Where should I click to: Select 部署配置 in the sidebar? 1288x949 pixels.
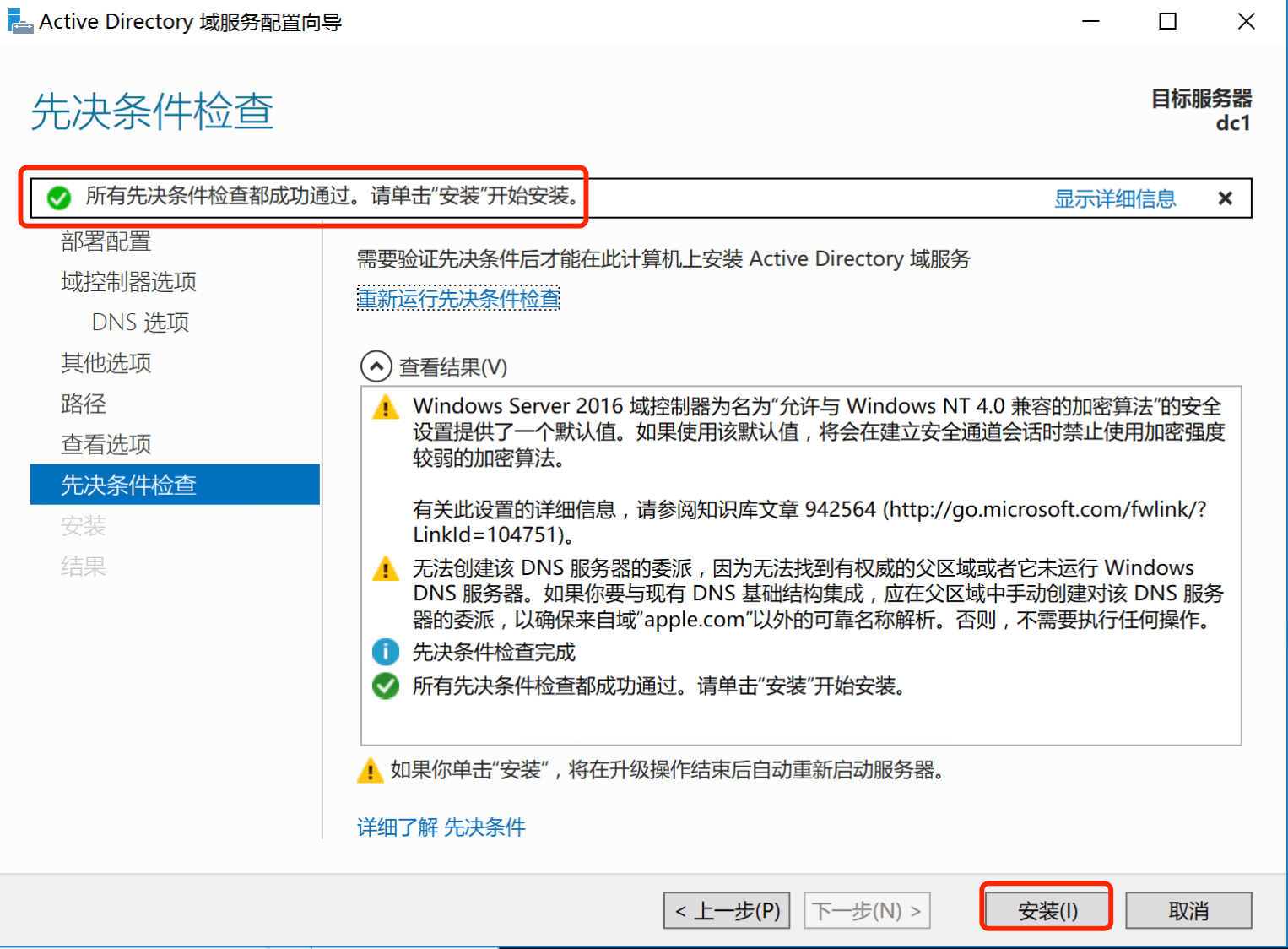click(106, 241)
